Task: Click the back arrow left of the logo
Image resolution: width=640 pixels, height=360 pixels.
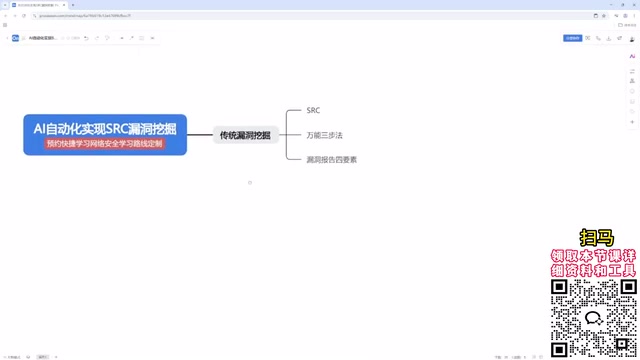Action: coord(7,38)
